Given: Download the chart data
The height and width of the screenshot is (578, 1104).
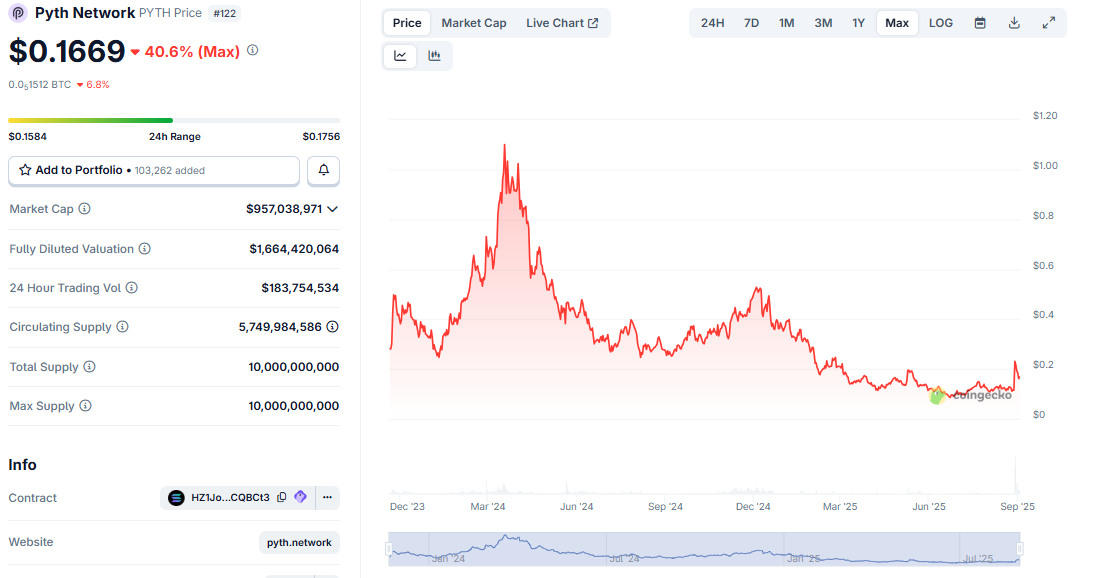Looking at the screenshot, I should point(1014,23).
